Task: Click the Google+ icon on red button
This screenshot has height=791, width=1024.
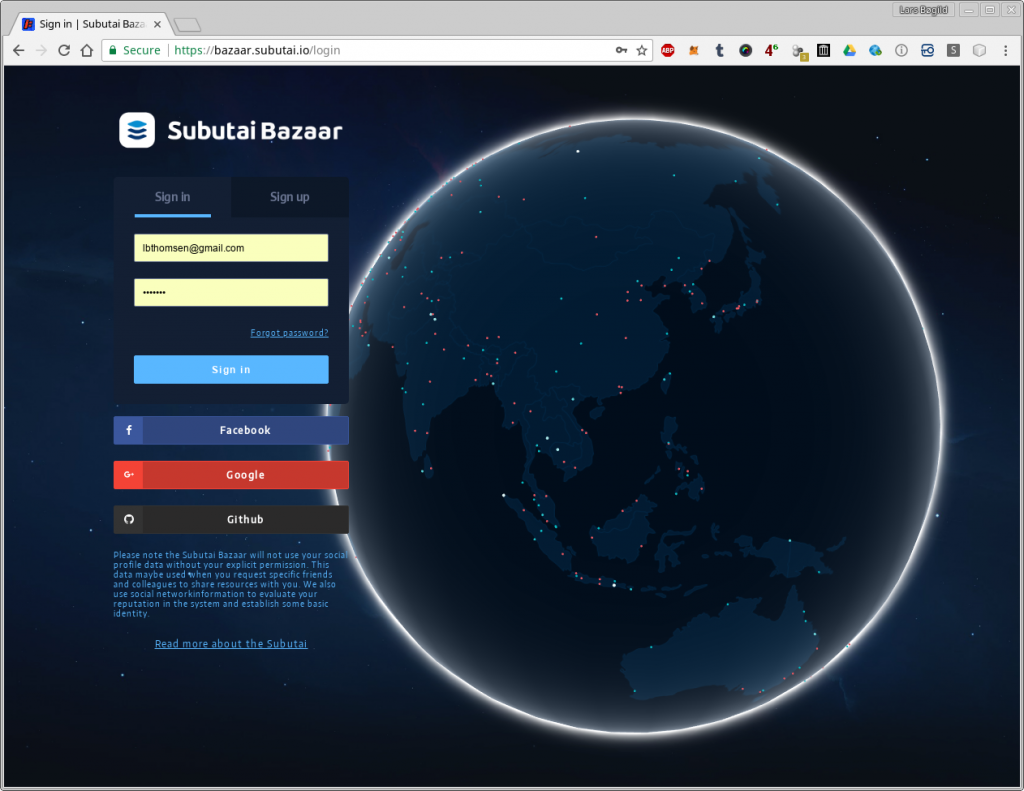Action: (129, 475)
